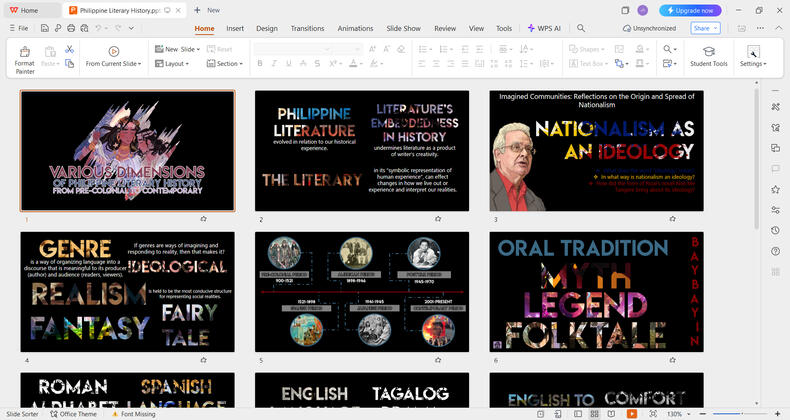
Task: Select the Genre slide 4 thumbnail
Action: tap(127, 292)
